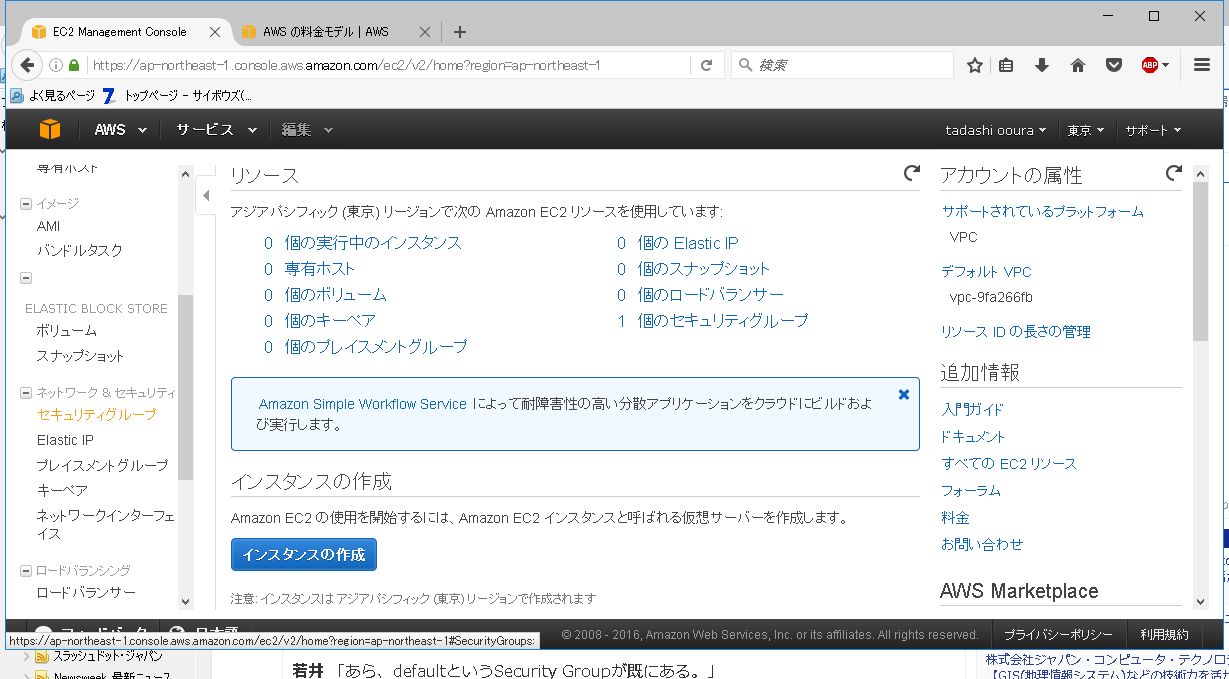This screenshot has width=1229, height=679.
Task: Open the 東京 region selector
Action: [1085, 130]
